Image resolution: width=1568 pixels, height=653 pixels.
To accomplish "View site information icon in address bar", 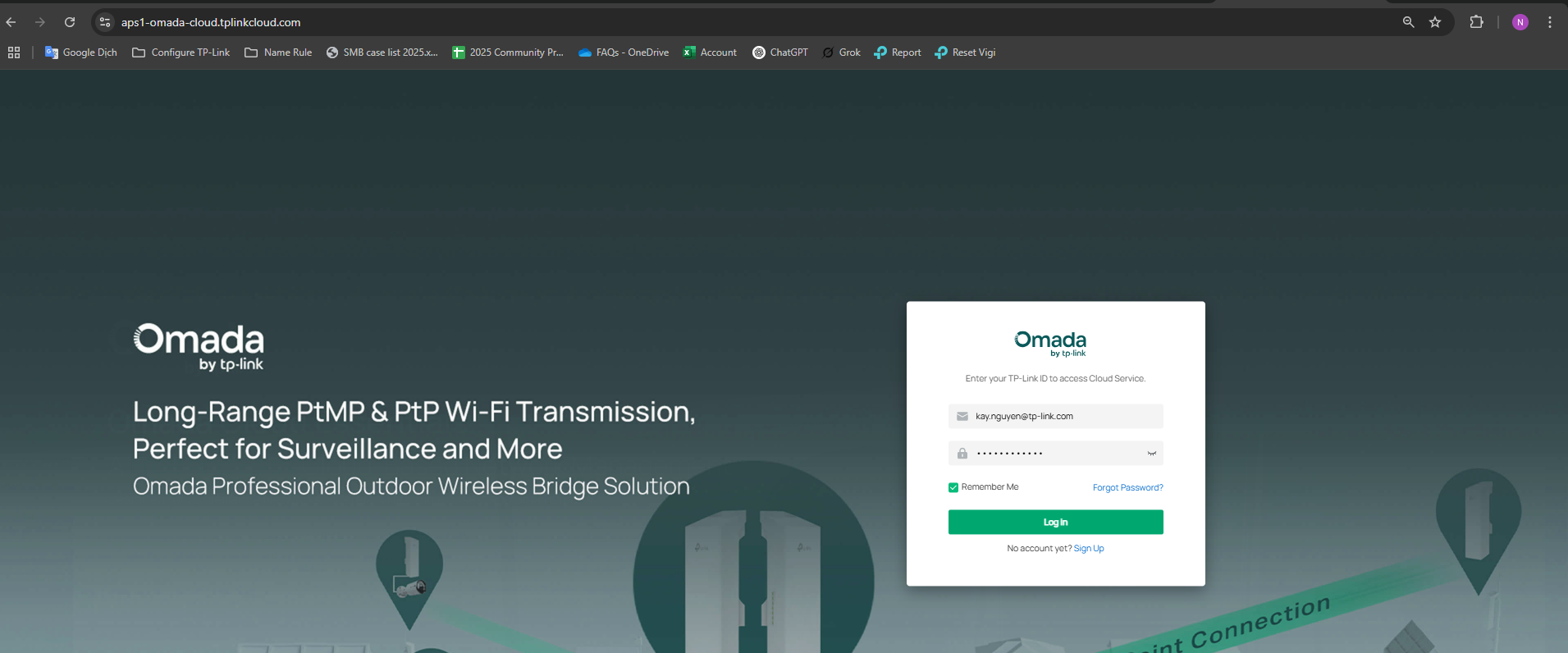I will (105, 22).
